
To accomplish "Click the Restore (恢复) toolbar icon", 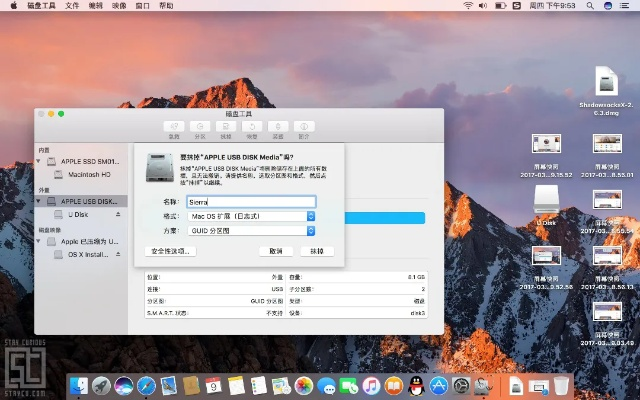I will tap(252, 127).
